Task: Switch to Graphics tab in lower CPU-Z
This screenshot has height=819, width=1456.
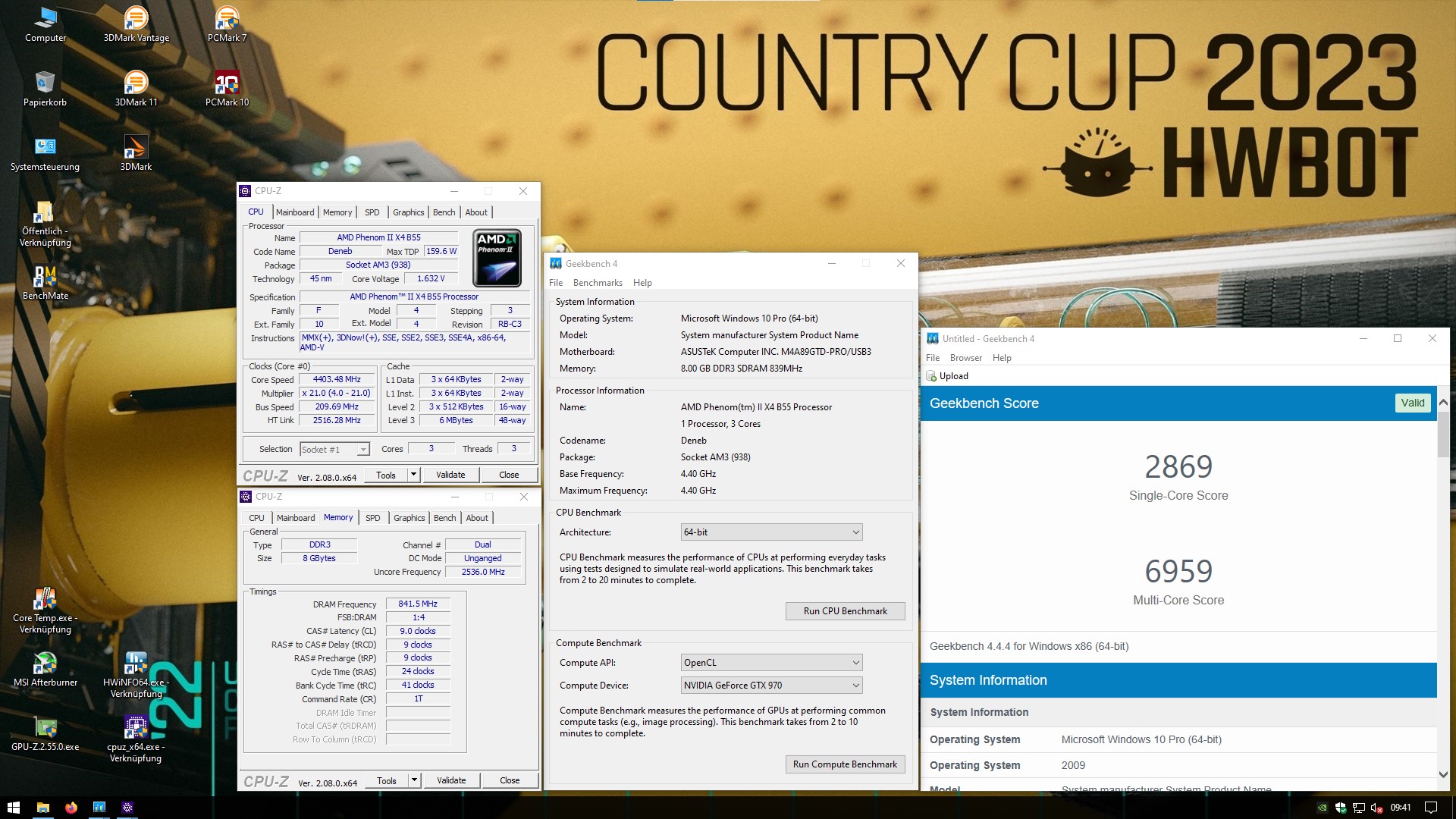Action: pyautogui.click(x=409, y=518)
